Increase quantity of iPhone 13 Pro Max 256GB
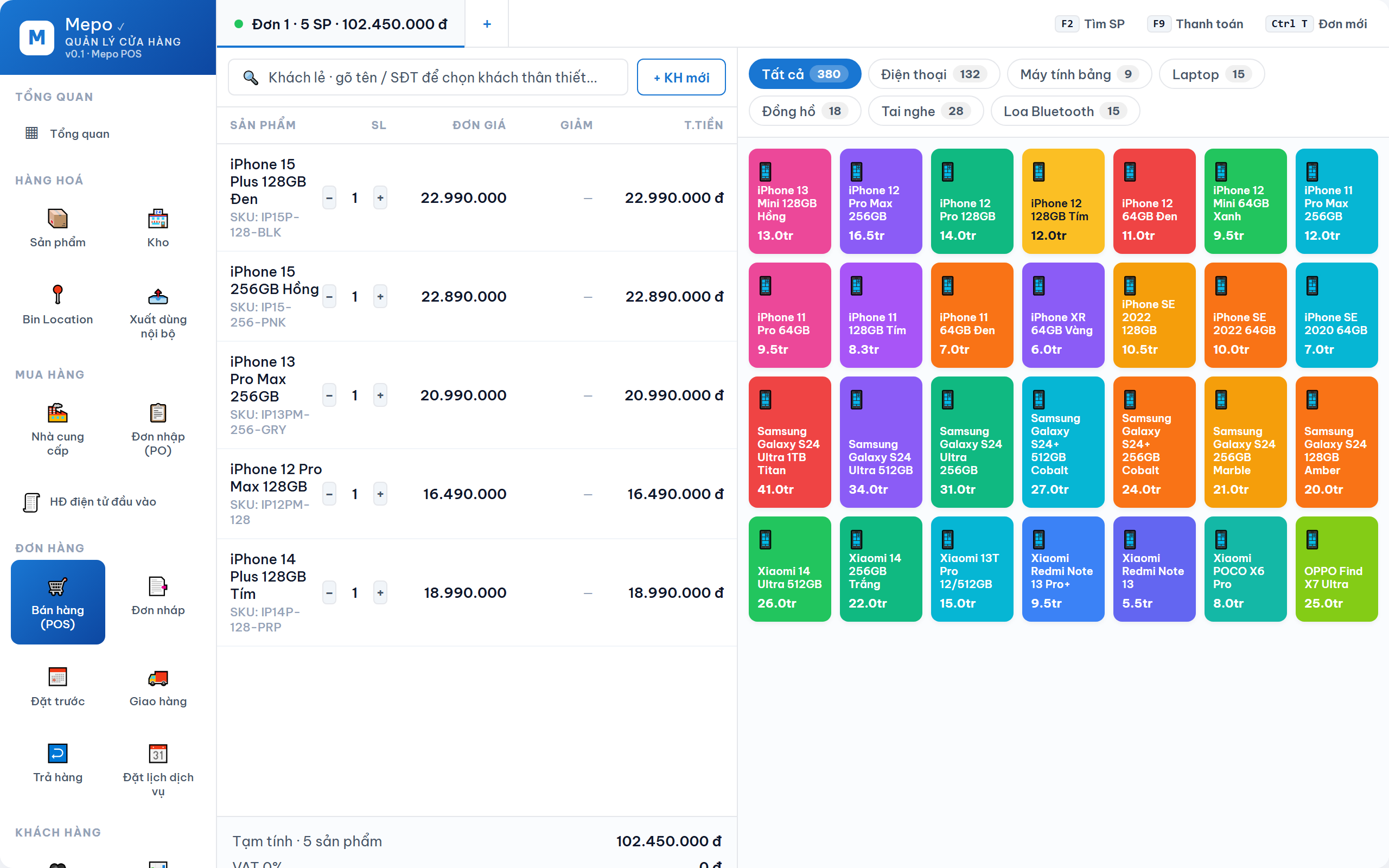The image size is (1389, 868). pos(380,395)
